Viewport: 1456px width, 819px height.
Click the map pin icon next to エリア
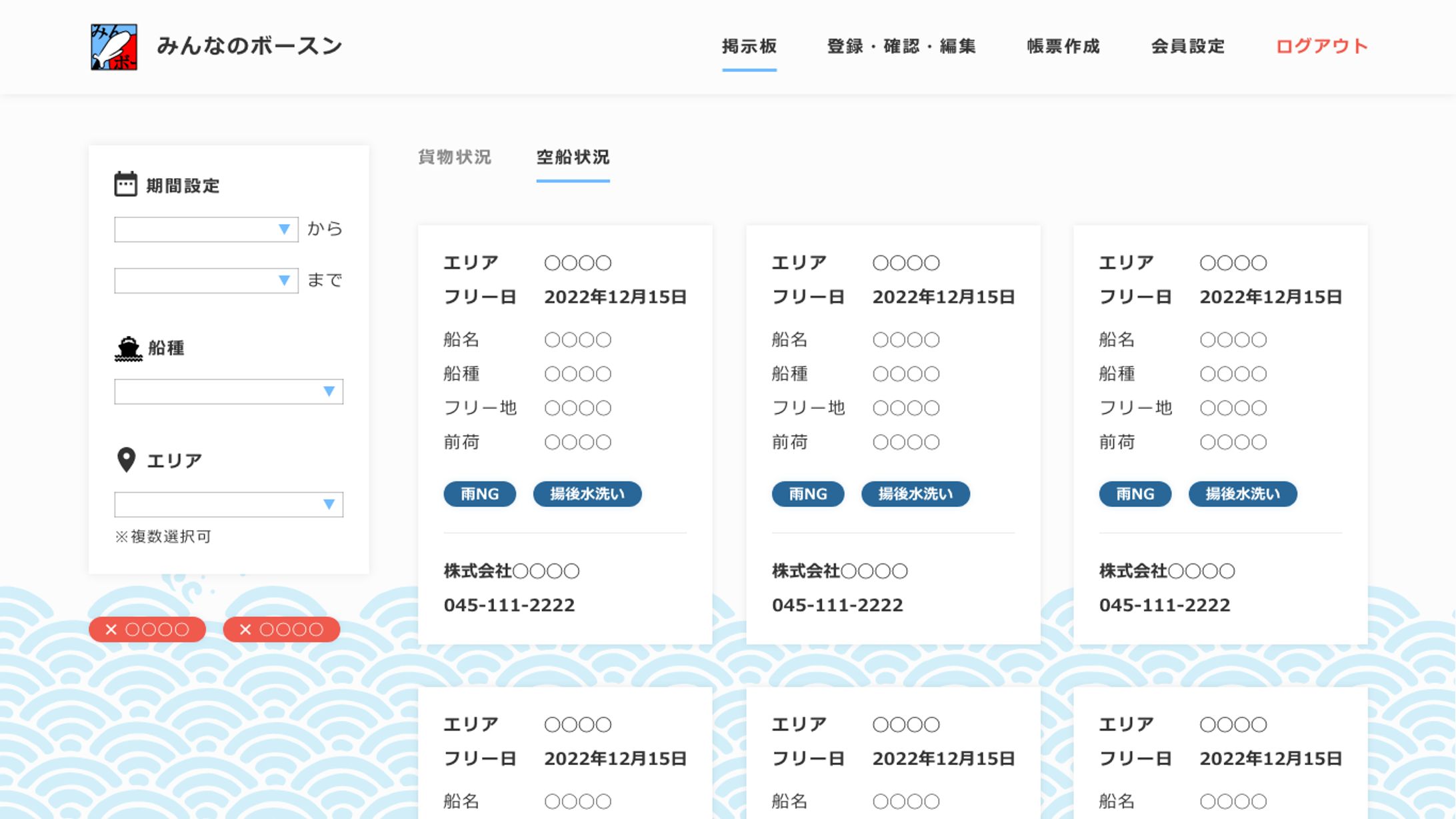(126, 460)
